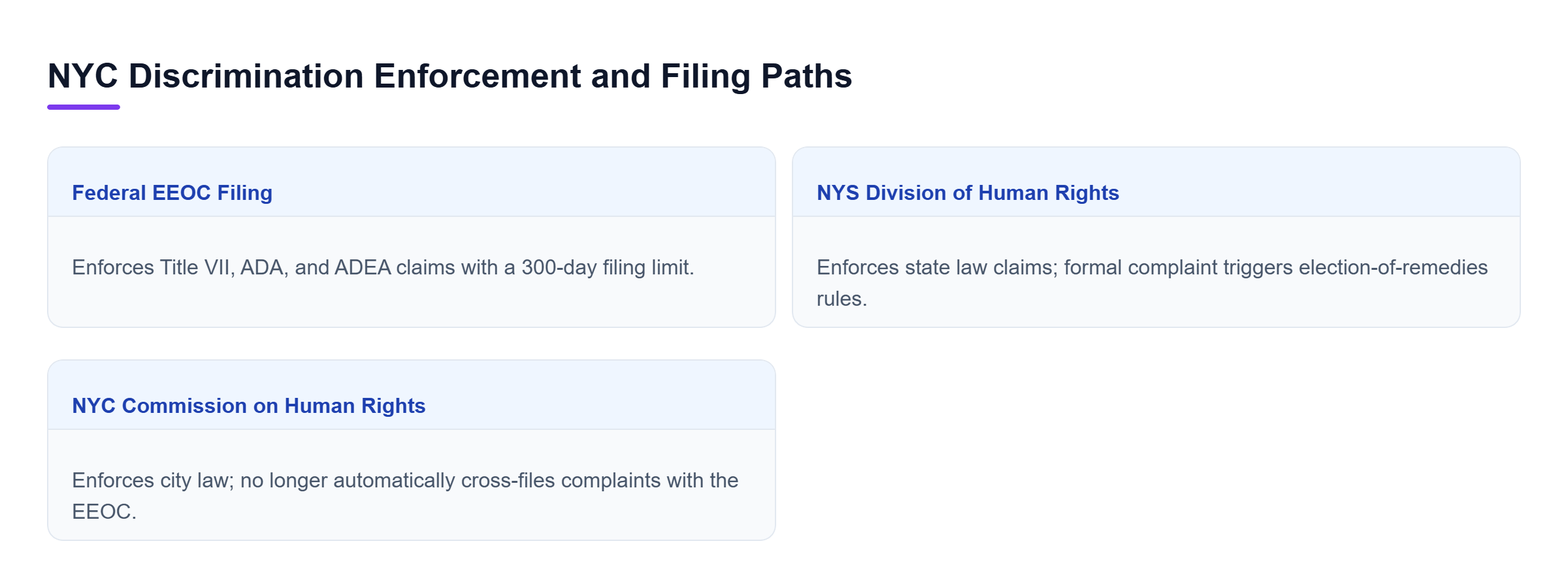Click the description about cross-filing with EEOC
Viewport: 1568px width, 588px height.
pos(405,496)
